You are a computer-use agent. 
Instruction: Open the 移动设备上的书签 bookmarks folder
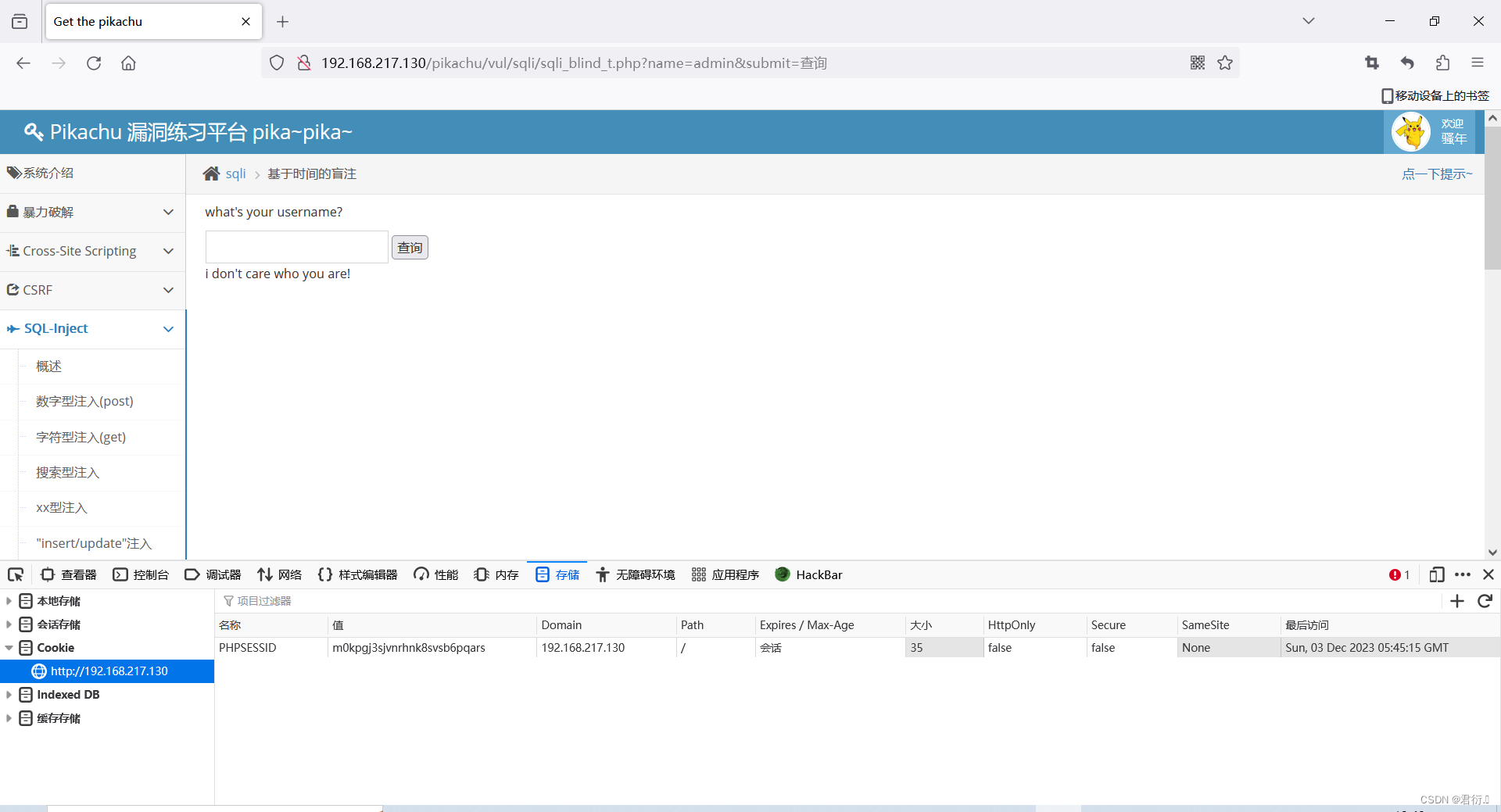[1435, 95]
